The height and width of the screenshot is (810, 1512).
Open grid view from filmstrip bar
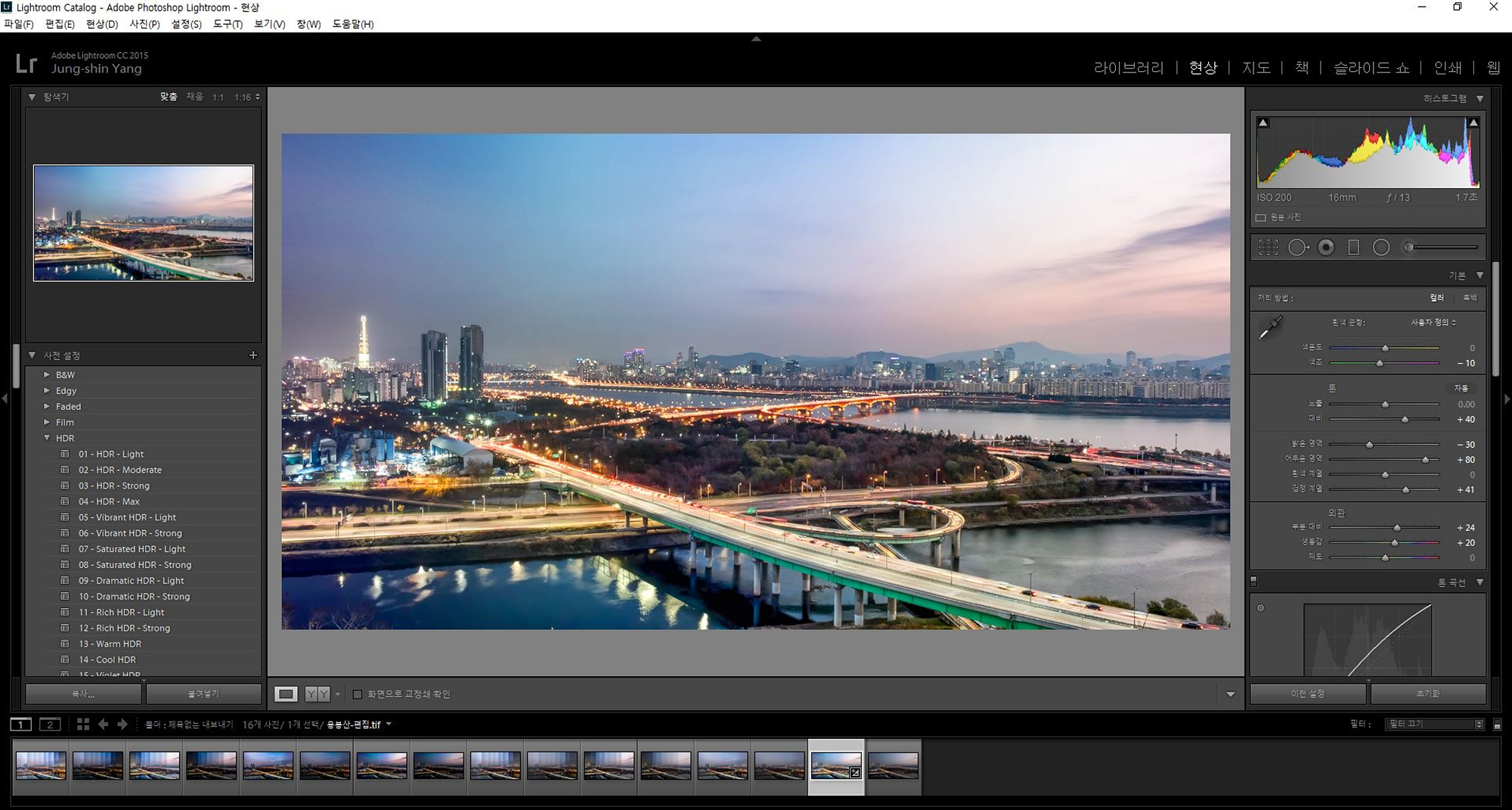click(x=83, y=725)
